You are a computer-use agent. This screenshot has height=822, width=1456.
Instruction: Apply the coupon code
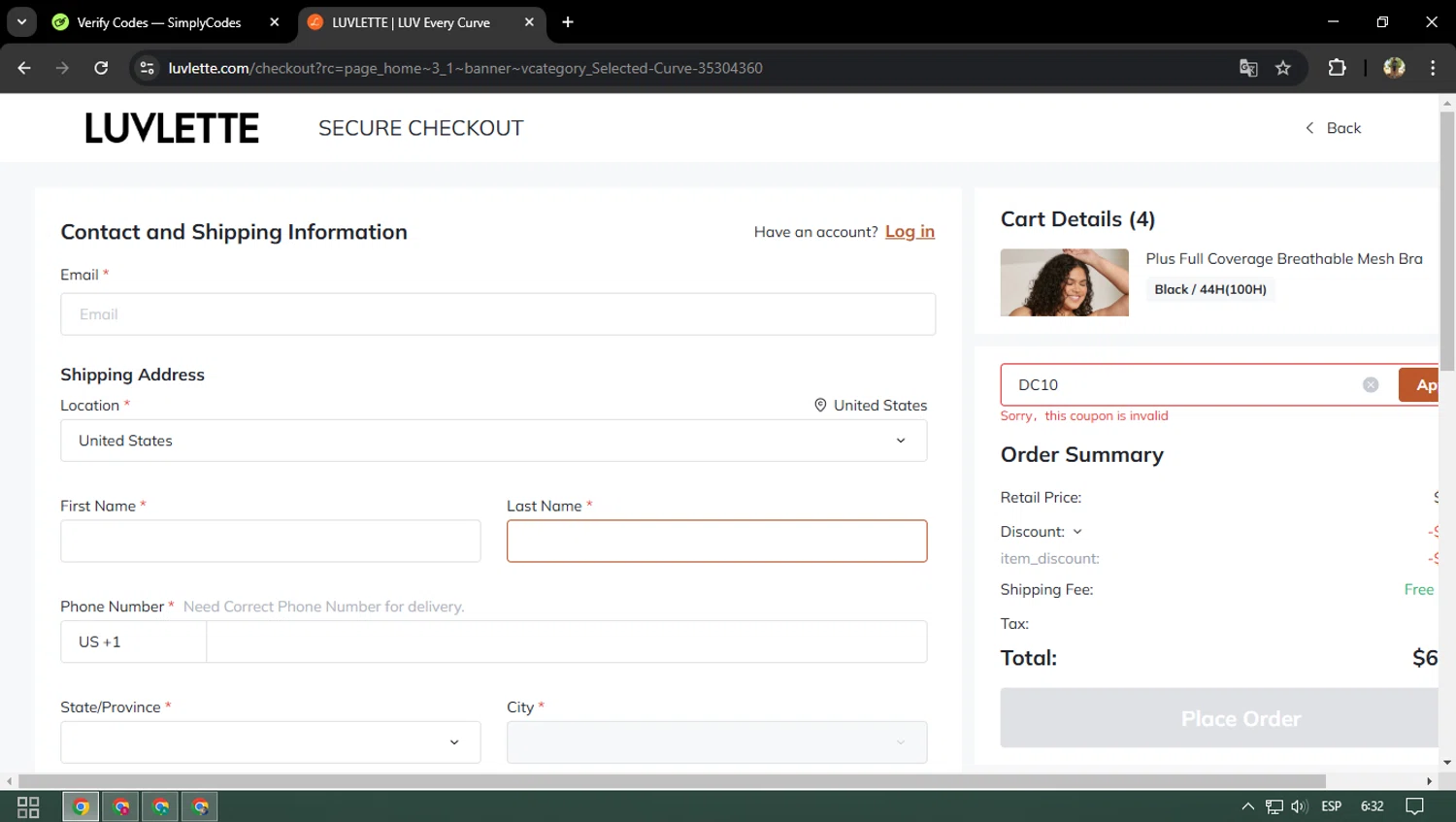pyautogui.click(x=1419, y=385)
